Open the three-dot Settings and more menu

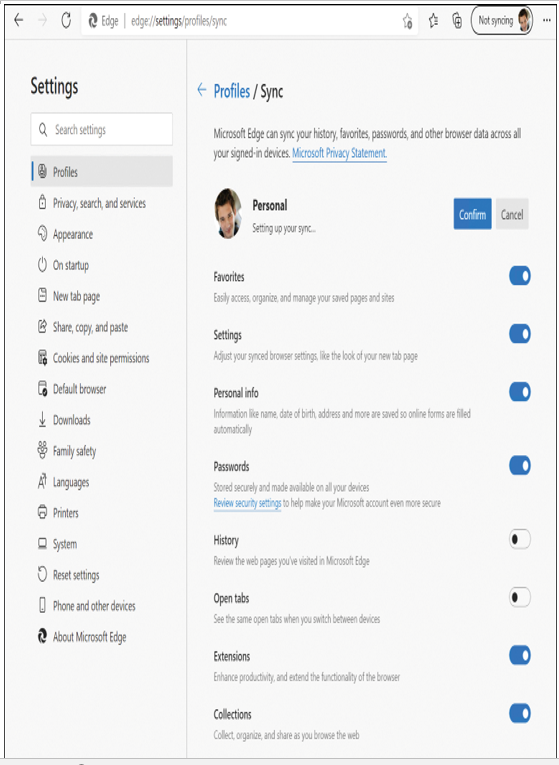(547, 20)
